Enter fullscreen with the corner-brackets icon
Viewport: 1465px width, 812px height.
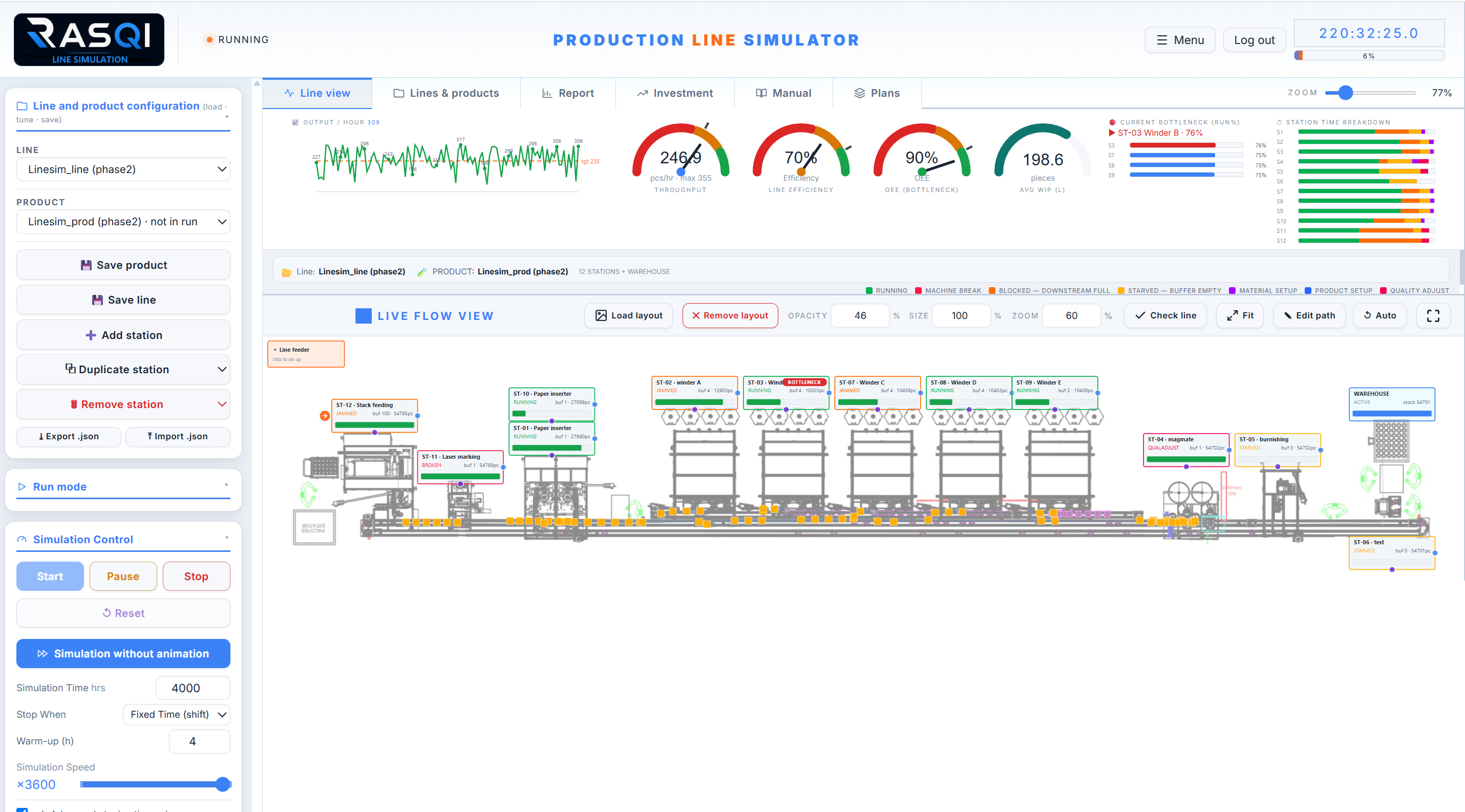coord(1433,315)
